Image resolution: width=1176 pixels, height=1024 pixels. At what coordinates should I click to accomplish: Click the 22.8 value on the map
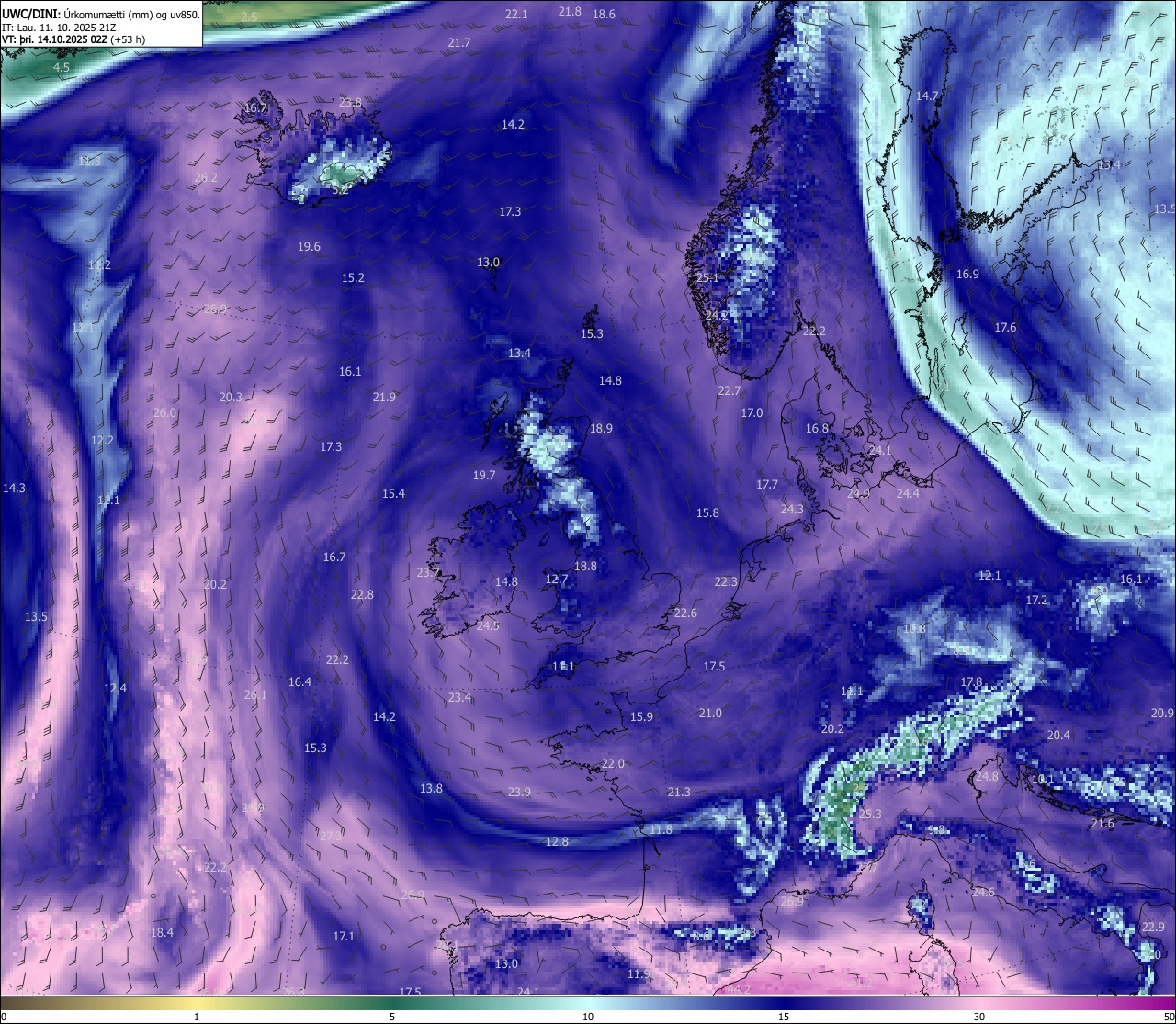click(362, 594)
